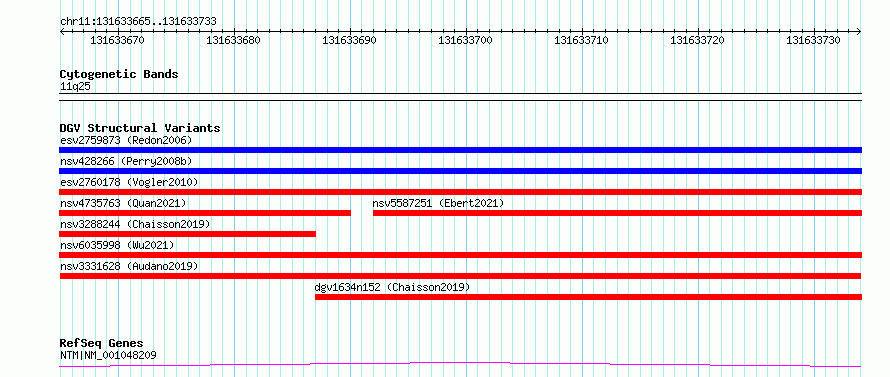
Task: Click the NTM|NM_001048209 gene label
Action: click(x=108, y=355)
